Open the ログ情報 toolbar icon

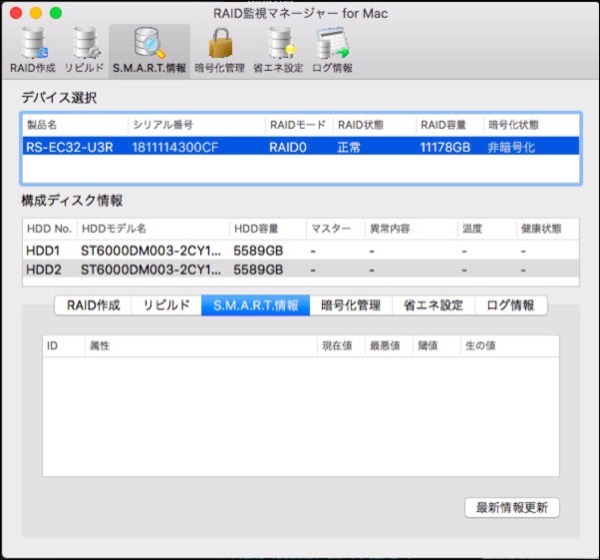(331, 50)
